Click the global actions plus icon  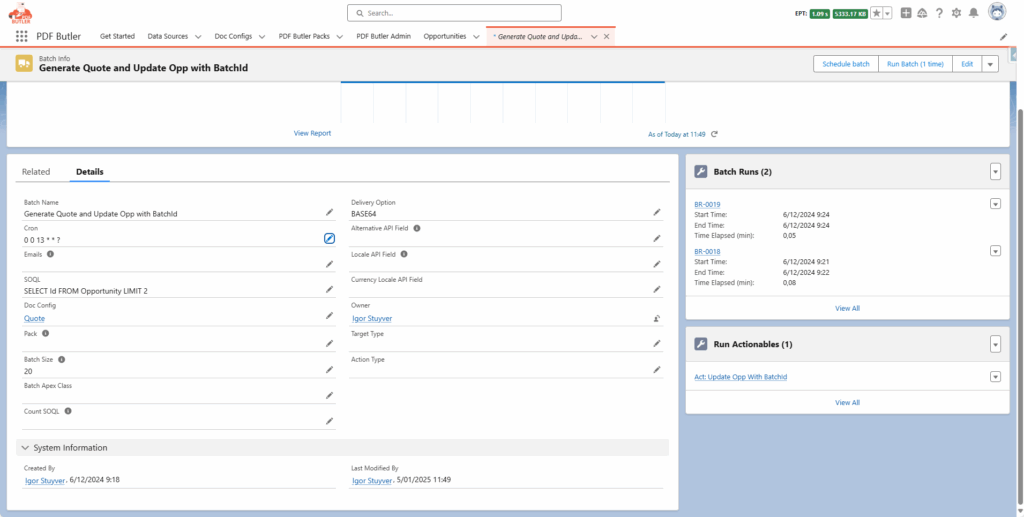(906, 13)
